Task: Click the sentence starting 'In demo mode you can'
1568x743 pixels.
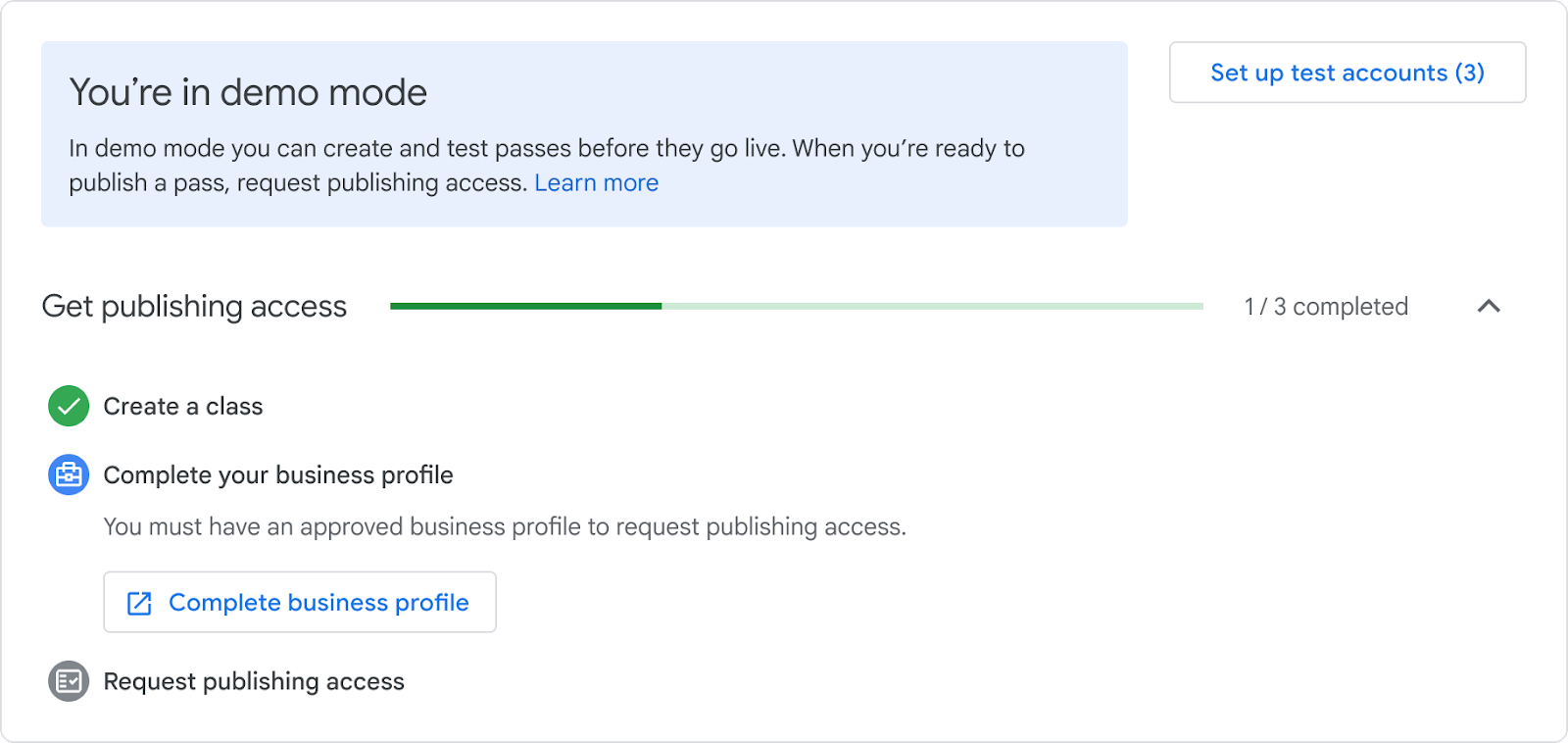Action: click(547, 148)
